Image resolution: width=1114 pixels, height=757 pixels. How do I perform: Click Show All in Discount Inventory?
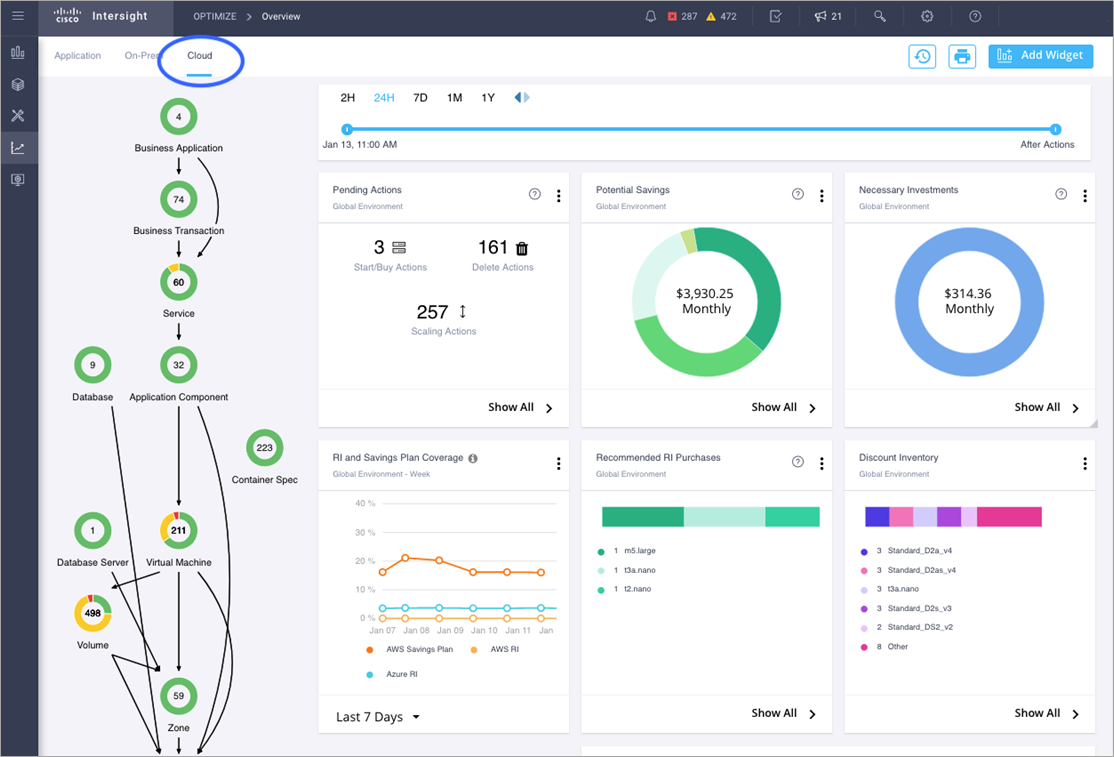(1047, 714)
